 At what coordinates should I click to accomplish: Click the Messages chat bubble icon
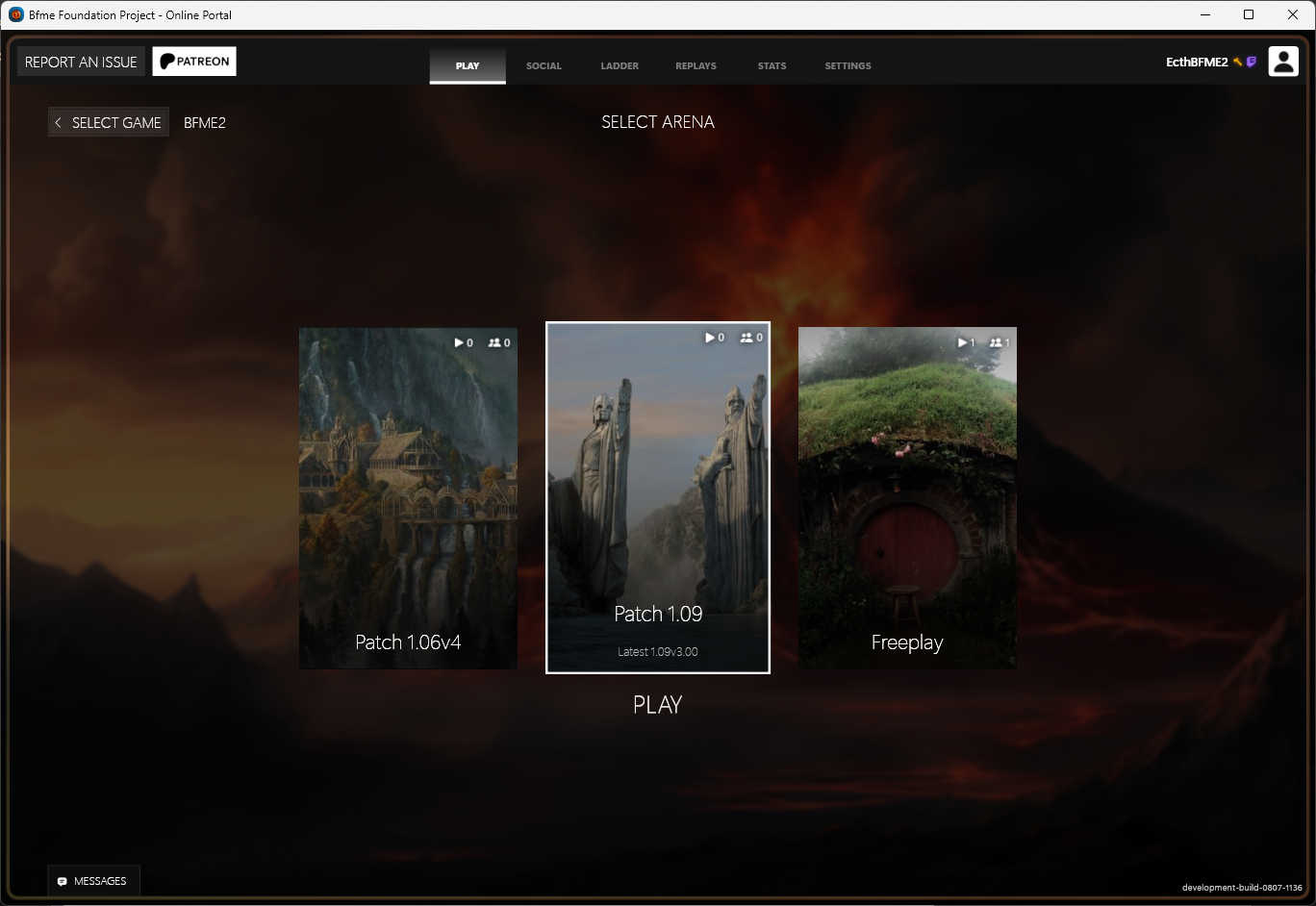[x=63, y=881]
